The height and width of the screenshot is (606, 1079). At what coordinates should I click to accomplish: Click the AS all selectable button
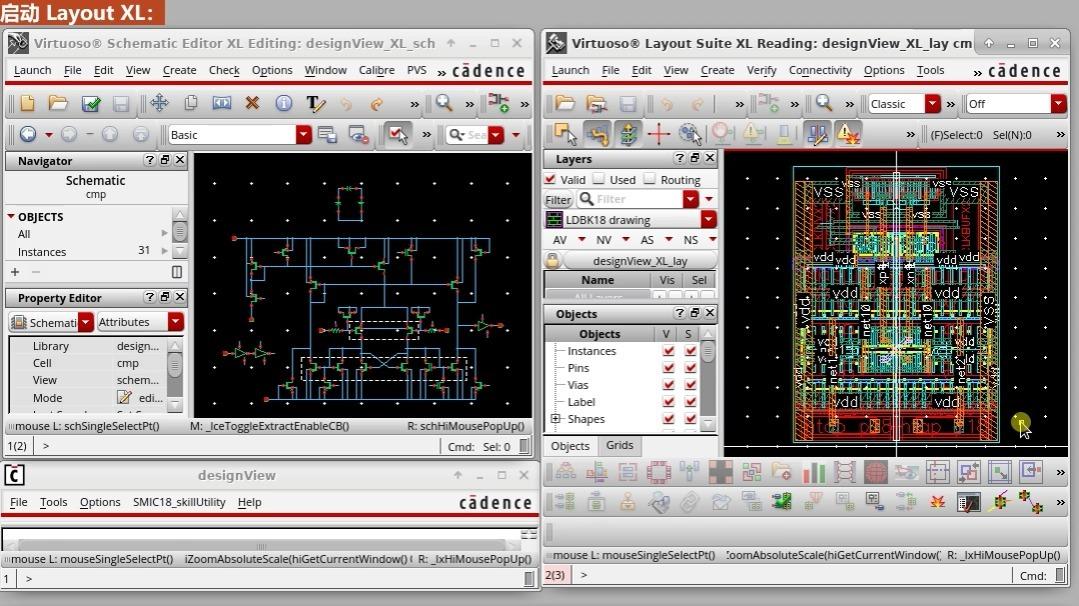[647, 239]
